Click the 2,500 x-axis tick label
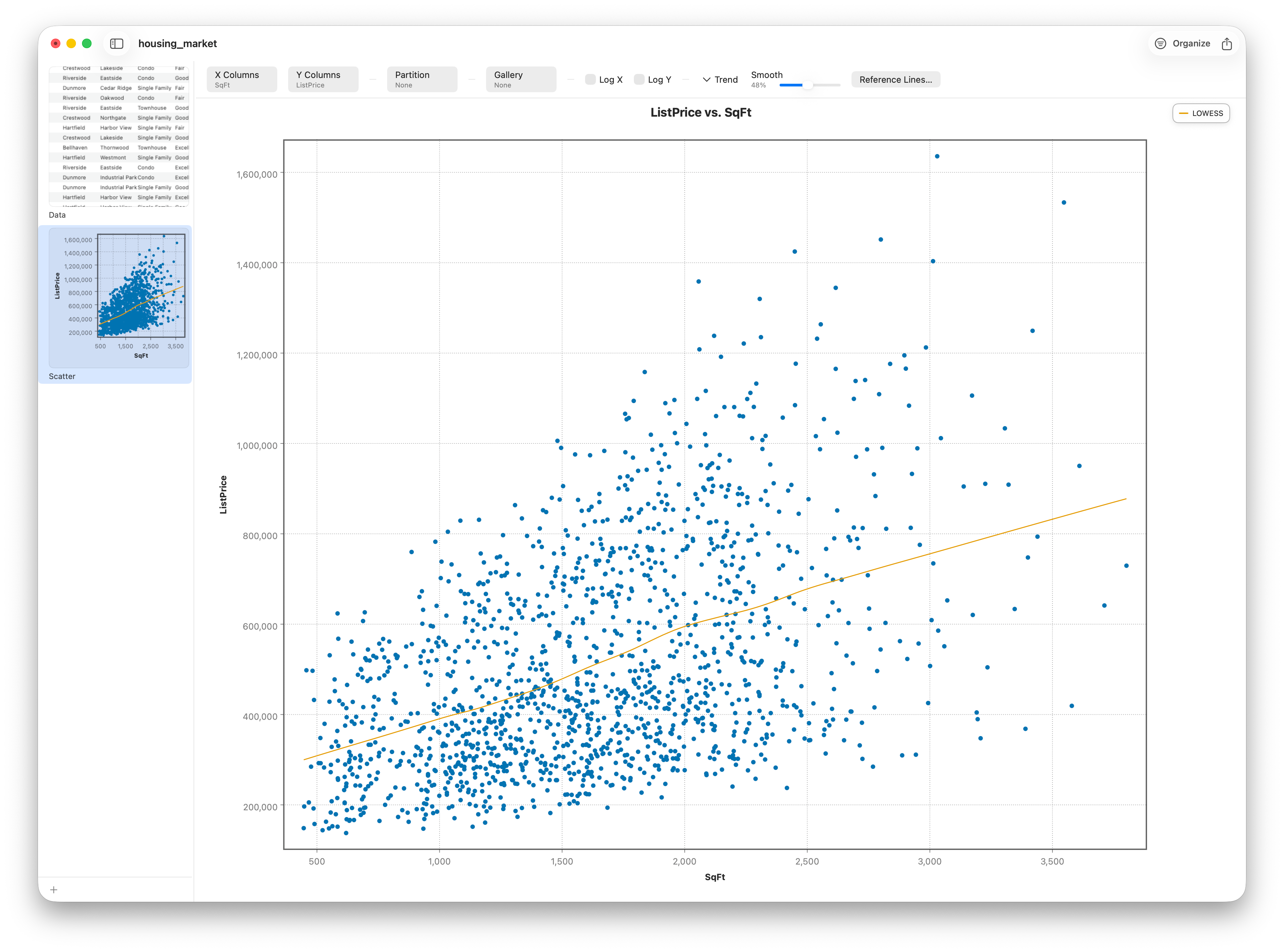The image size is (1284, 952). coord(806,861)
